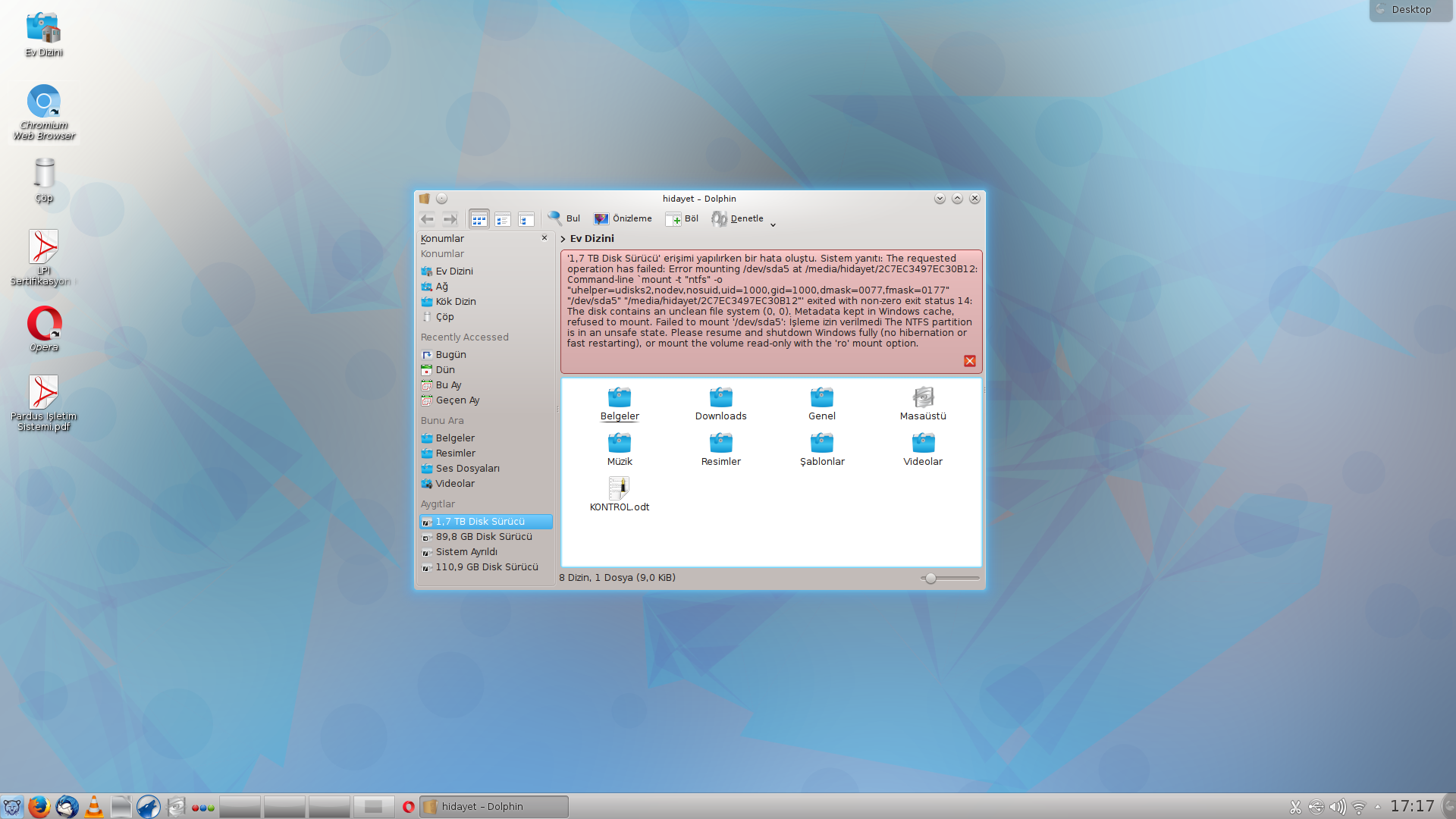Image resolution: width=1456 pixels, height=819 pixels.
Task: Expand the Ev Dizini breadcrumb arrow
Action: point(563,239)
